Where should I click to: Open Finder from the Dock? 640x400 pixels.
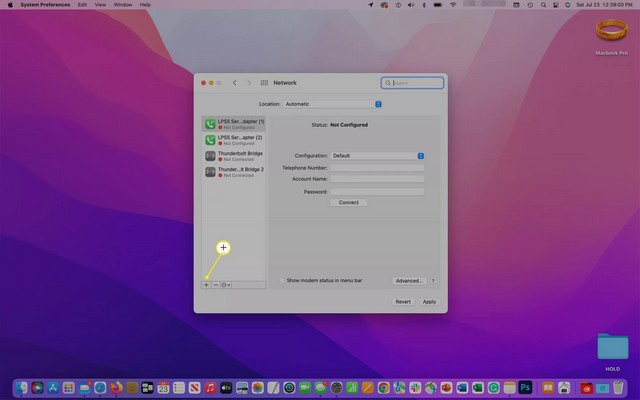tap(22, 387)
